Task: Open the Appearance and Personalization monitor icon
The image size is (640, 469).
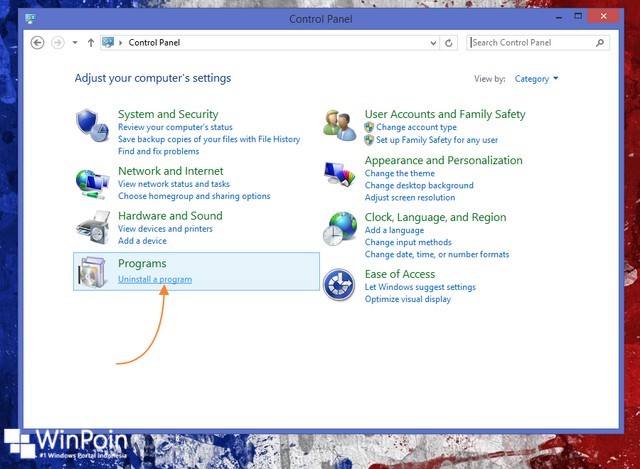Action: 339,174
